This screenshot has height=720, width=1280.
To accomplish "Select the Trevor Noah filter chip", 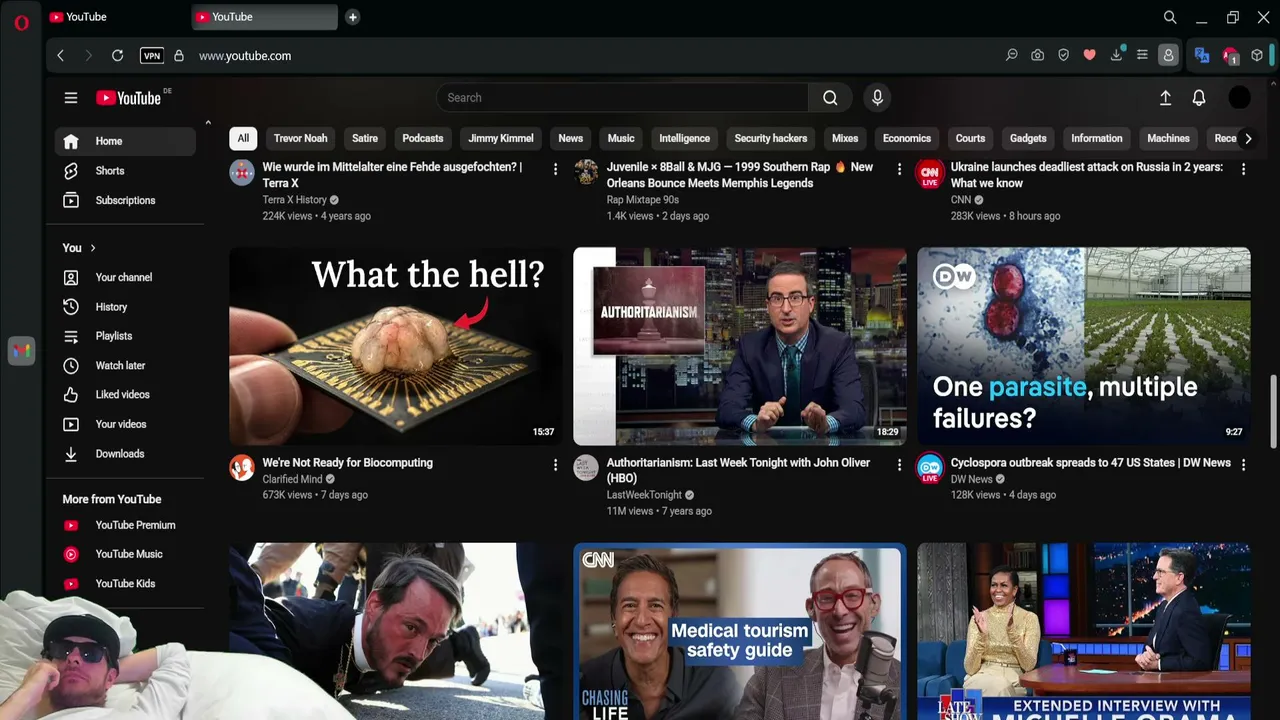I will tap(300, 138).
